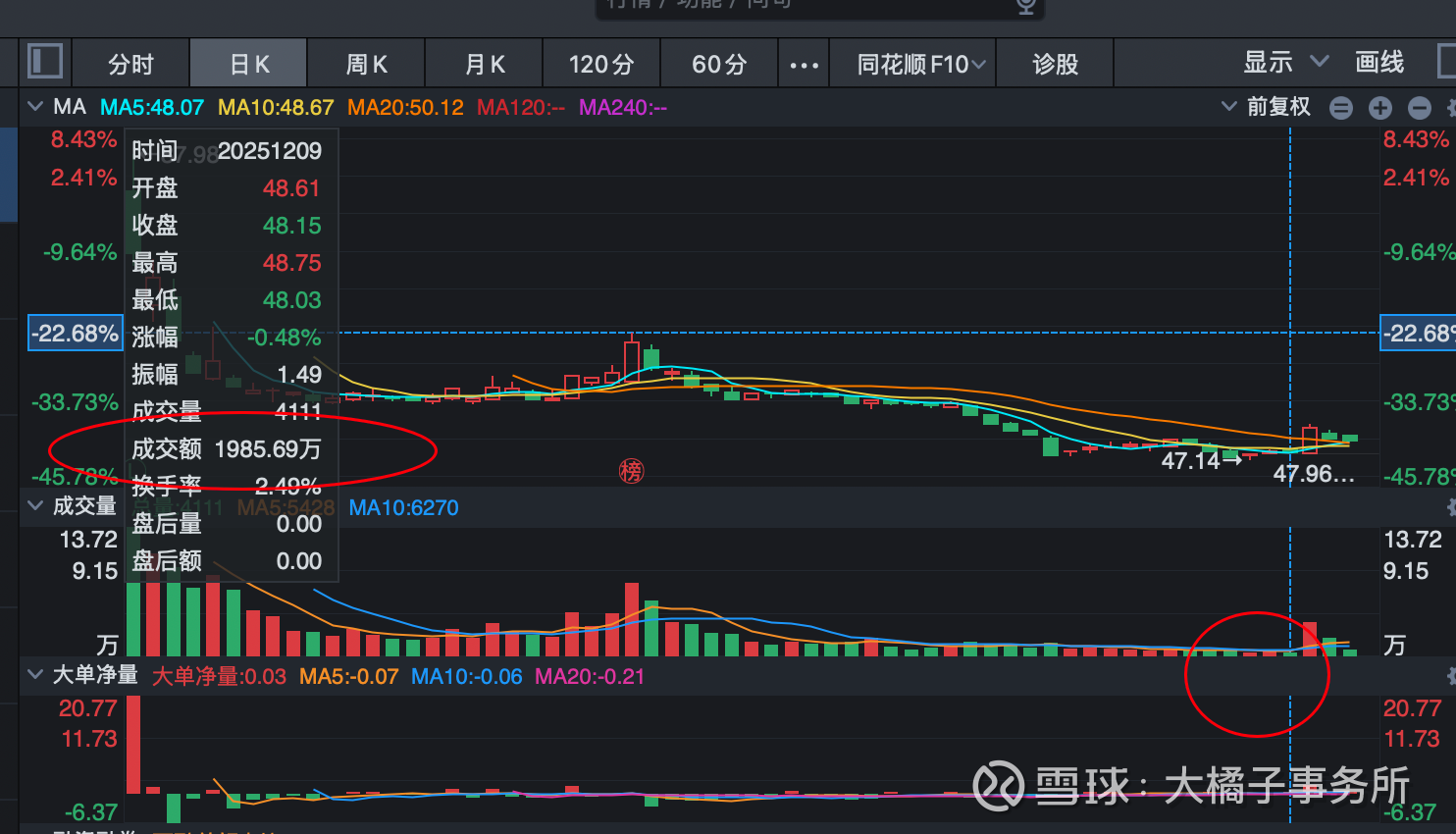This screenshot has height=834, width=1456.
Task: Click the 成交额 value 1985.69万
Action: (268, 448)
